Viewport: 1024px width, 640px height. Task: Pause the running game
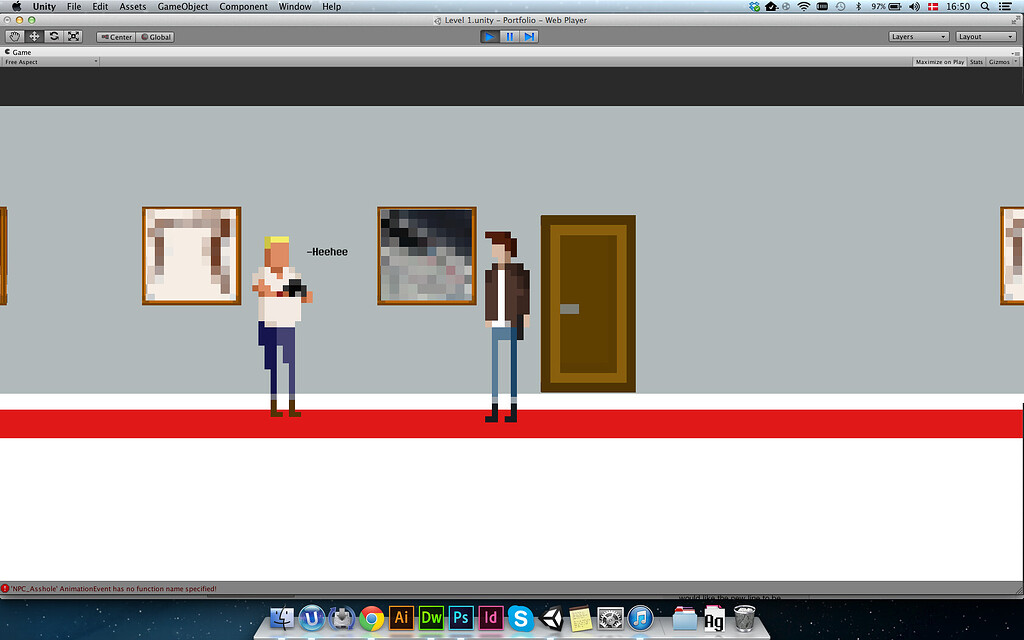click(509, 36)
